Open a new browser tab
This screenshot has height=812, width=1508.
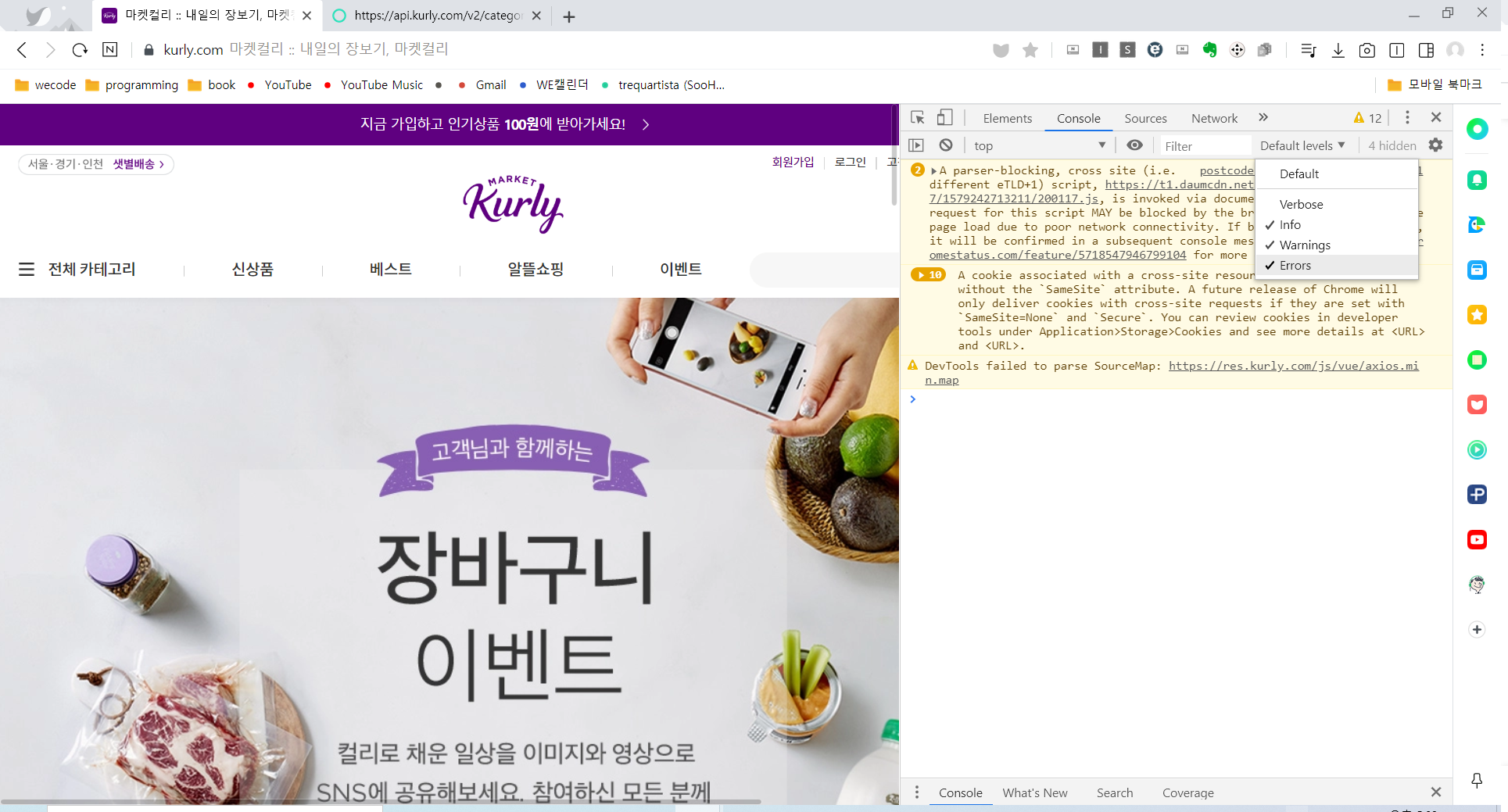pyautogui.click(x=569, y=16)
